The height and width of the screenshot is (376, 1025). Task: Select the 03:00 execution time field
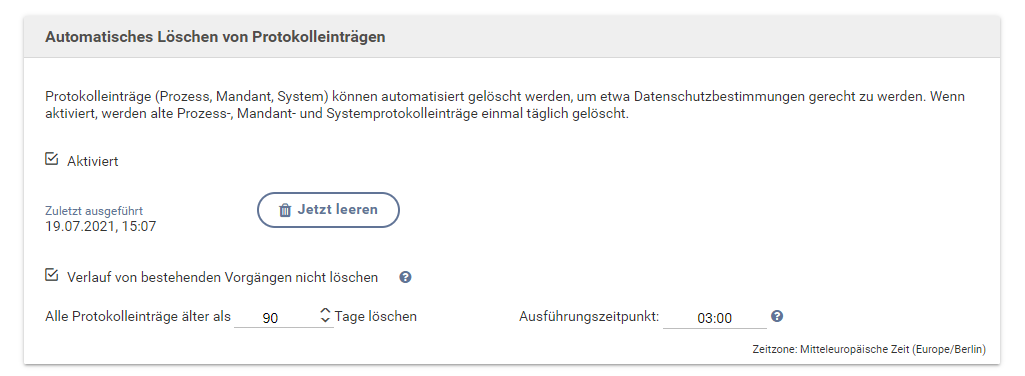714,318
